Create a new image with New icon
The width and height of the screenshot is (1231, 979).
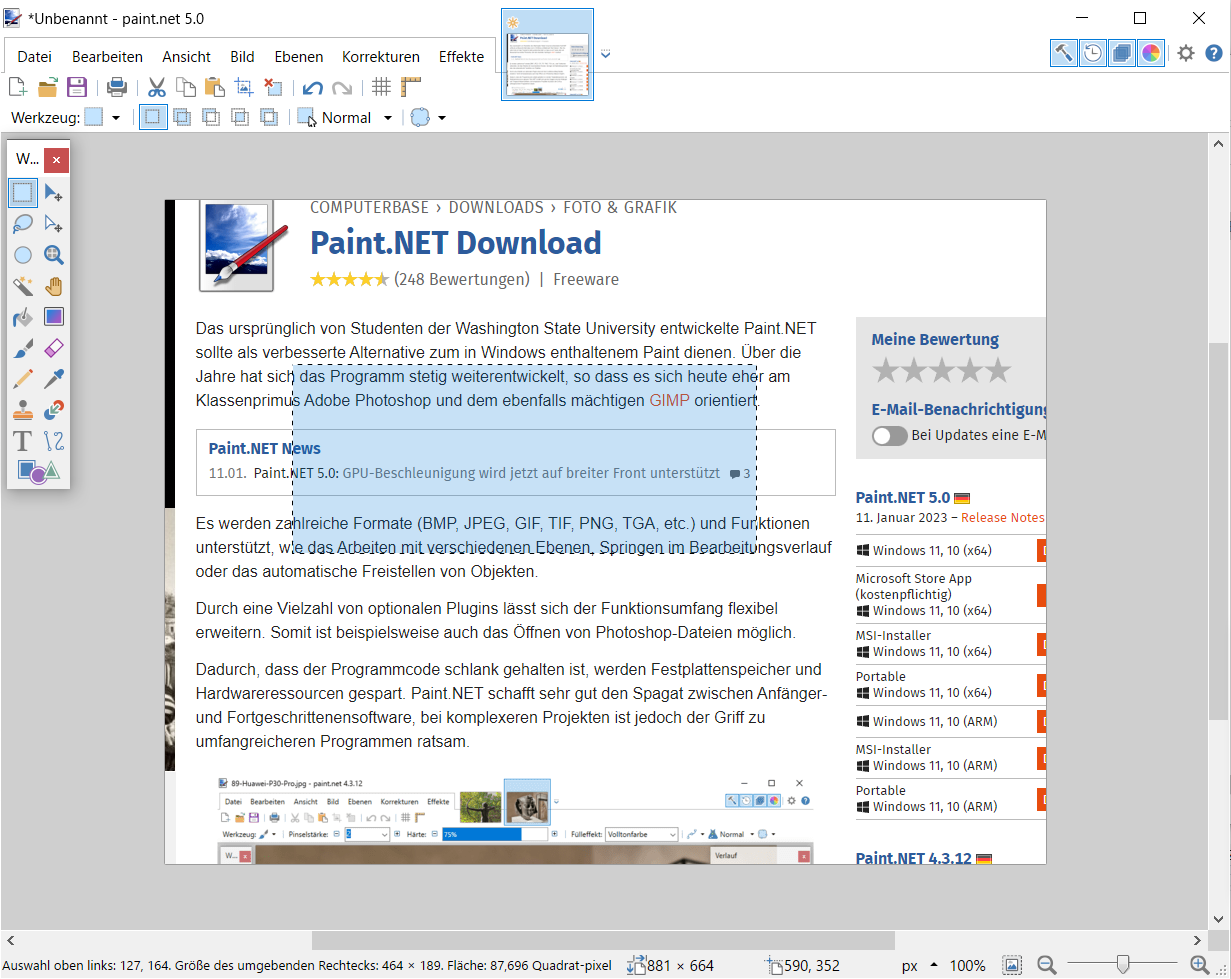pos(18,87)
